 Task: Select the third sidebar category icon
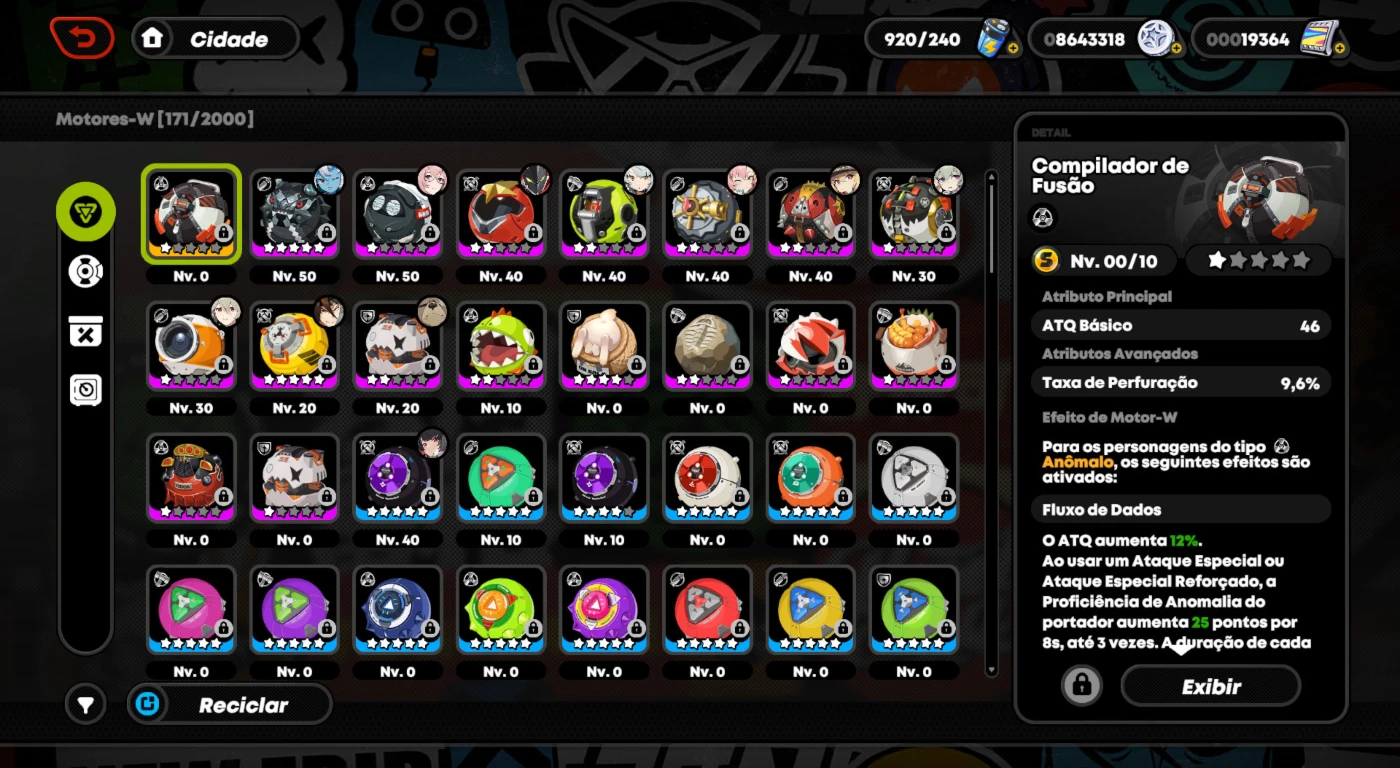coord(86,331)
